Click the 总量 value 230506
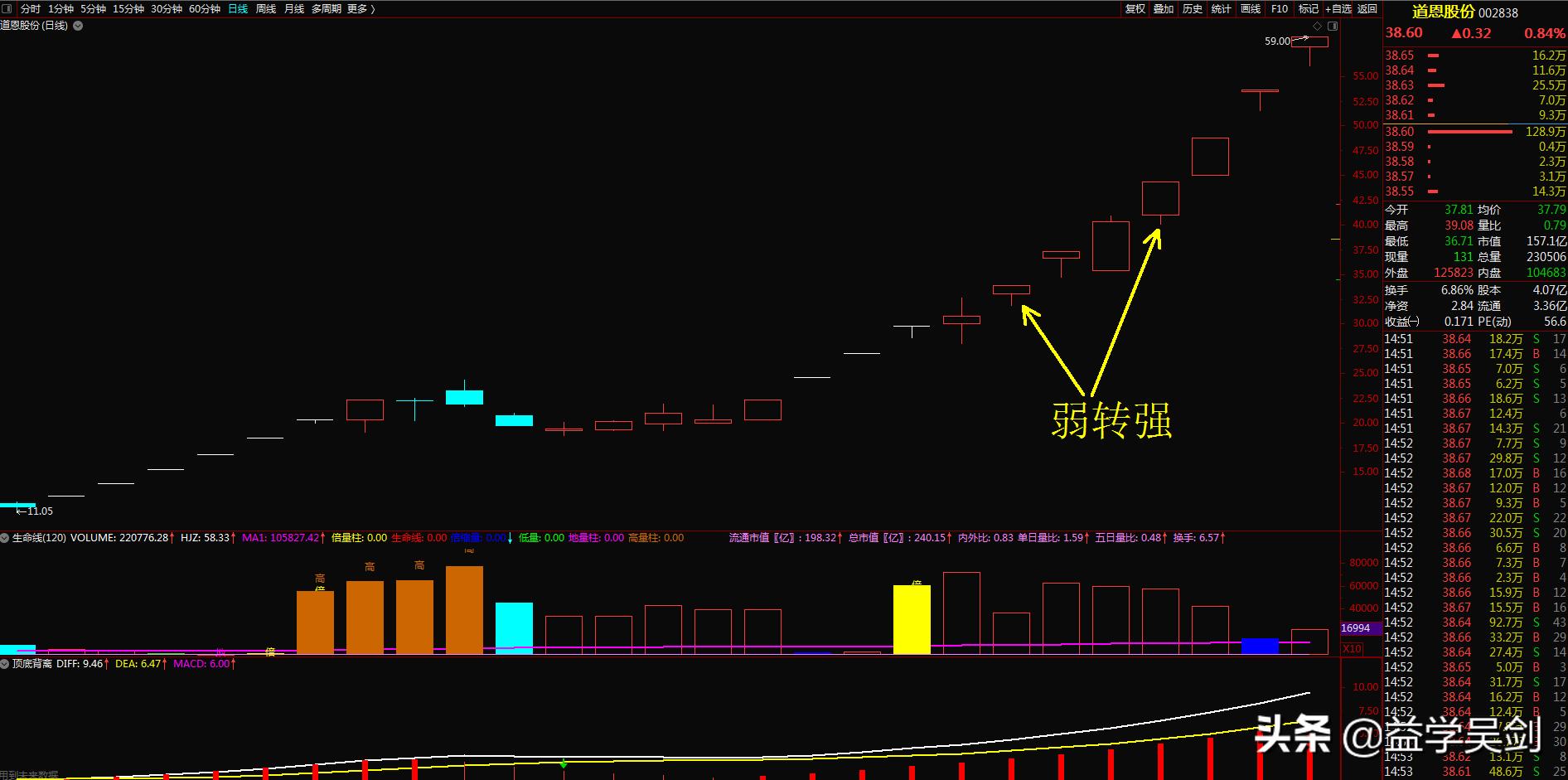This screenshot has width=1568, height=780. (1546, 257)
